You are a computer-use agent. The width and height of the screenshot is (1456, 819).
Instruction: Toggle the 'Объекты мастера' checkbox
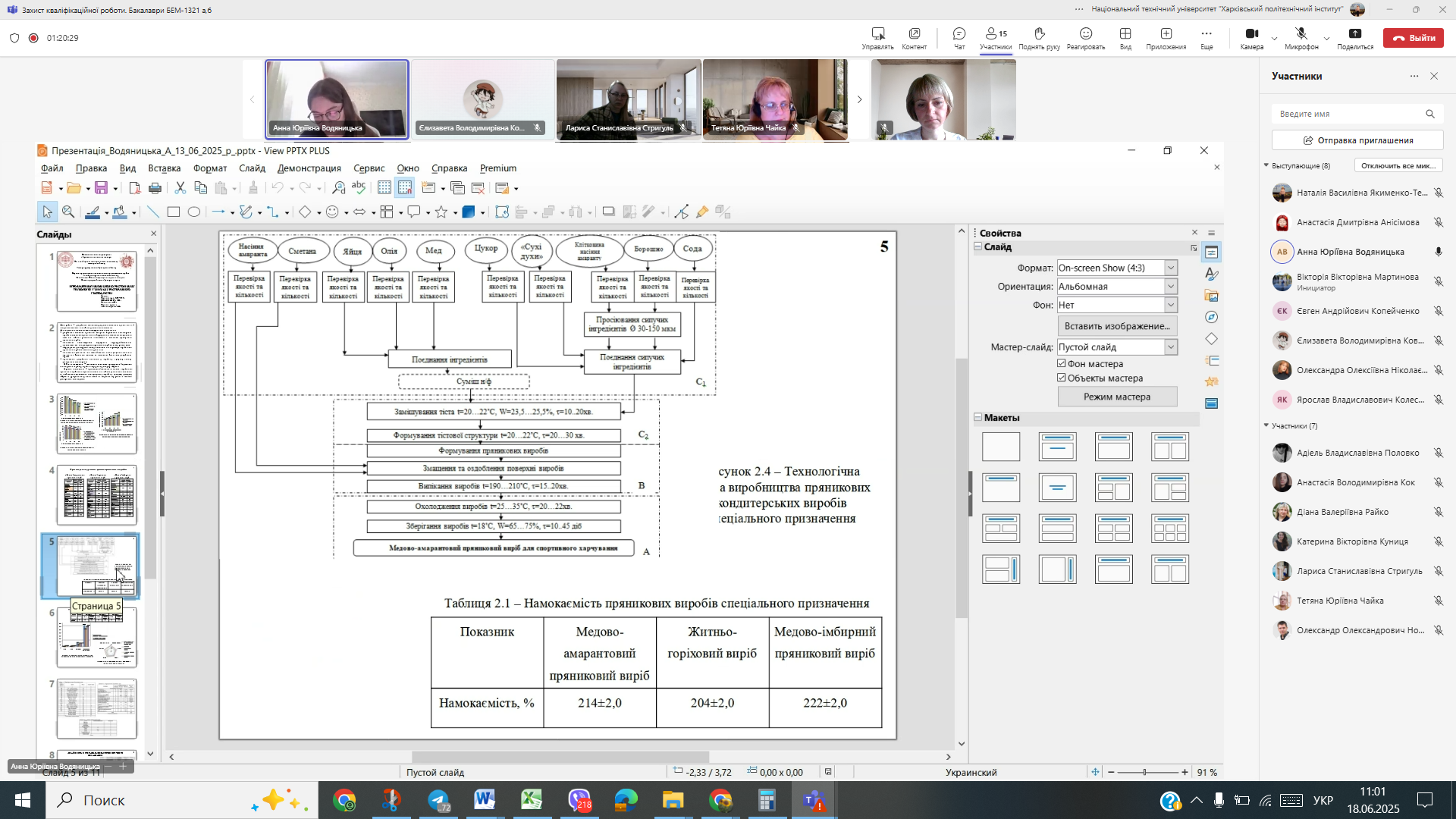1062,378
